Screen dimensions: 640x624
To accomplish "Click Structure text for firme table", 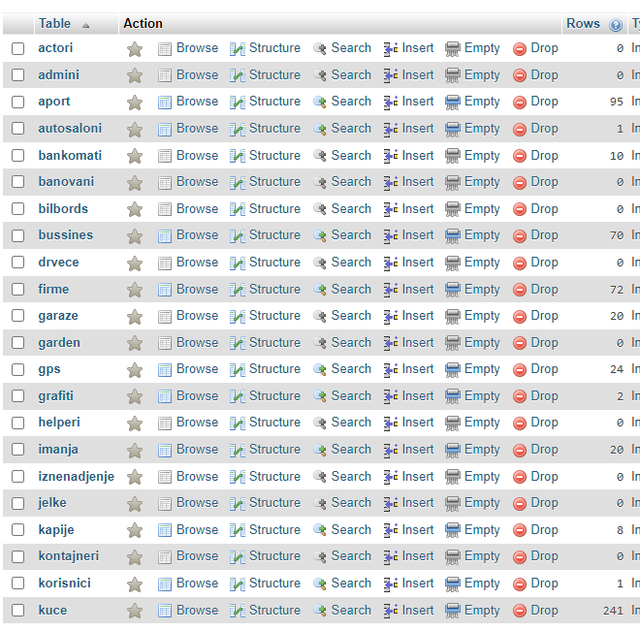I will pos(275,289).
